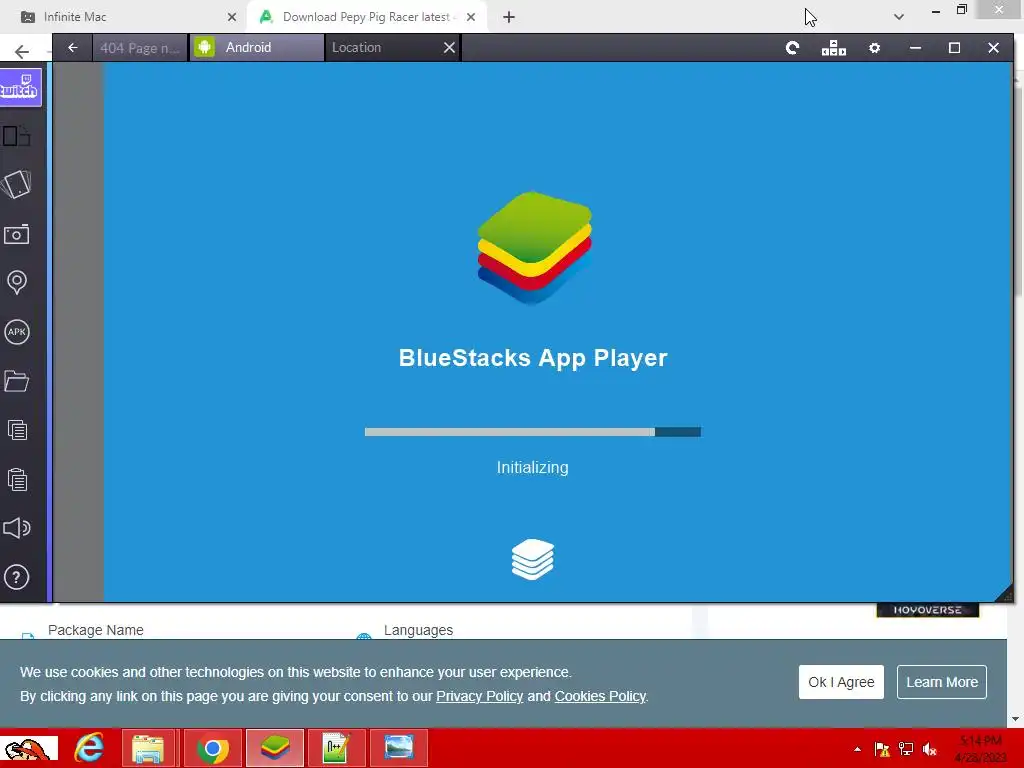Click the copy documents icon
The image size is (1024, 768).
(x=17, y=430)
